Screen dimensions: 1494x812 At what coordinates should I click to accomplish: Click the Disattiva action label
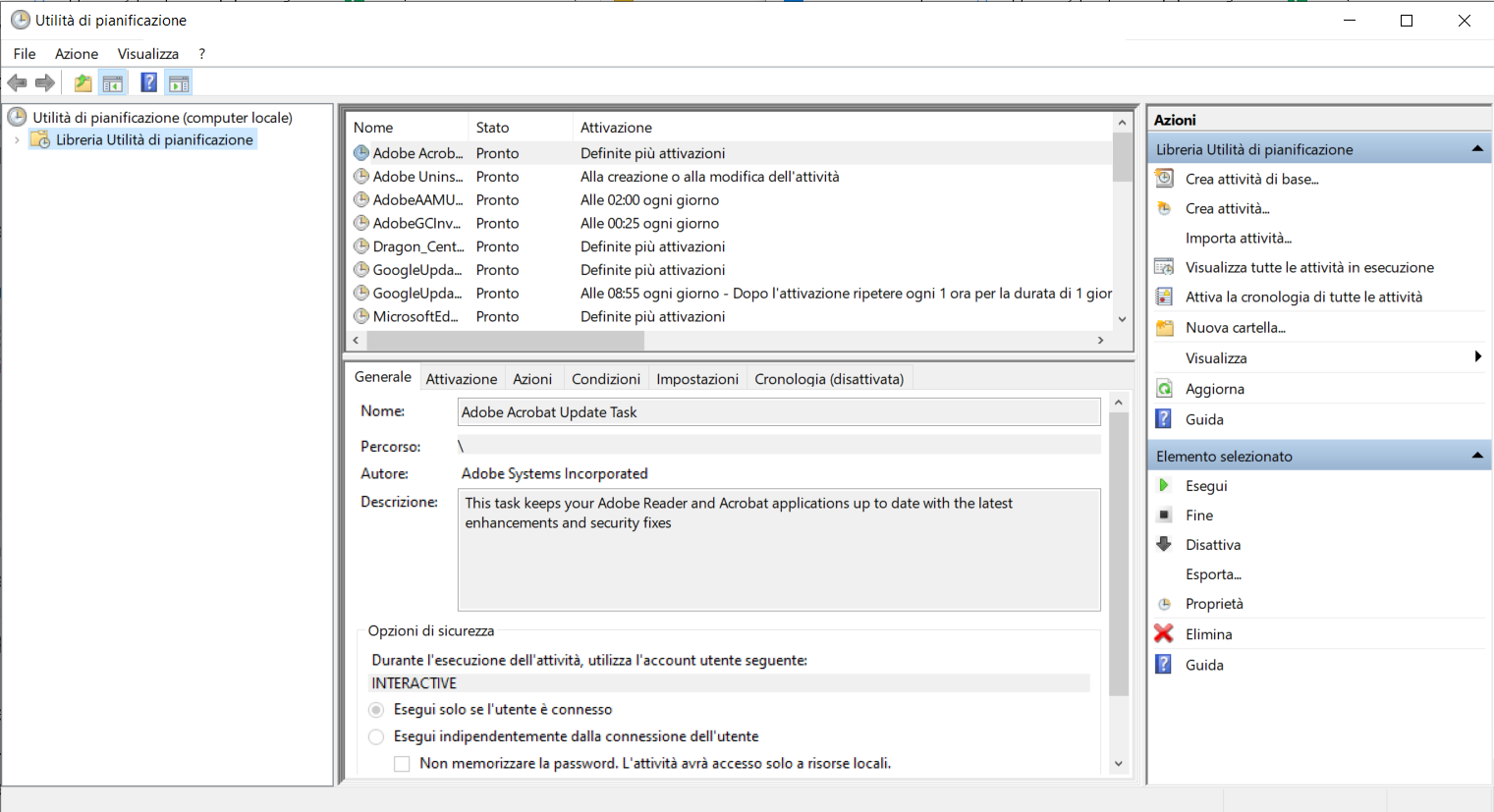[1212, 545]
